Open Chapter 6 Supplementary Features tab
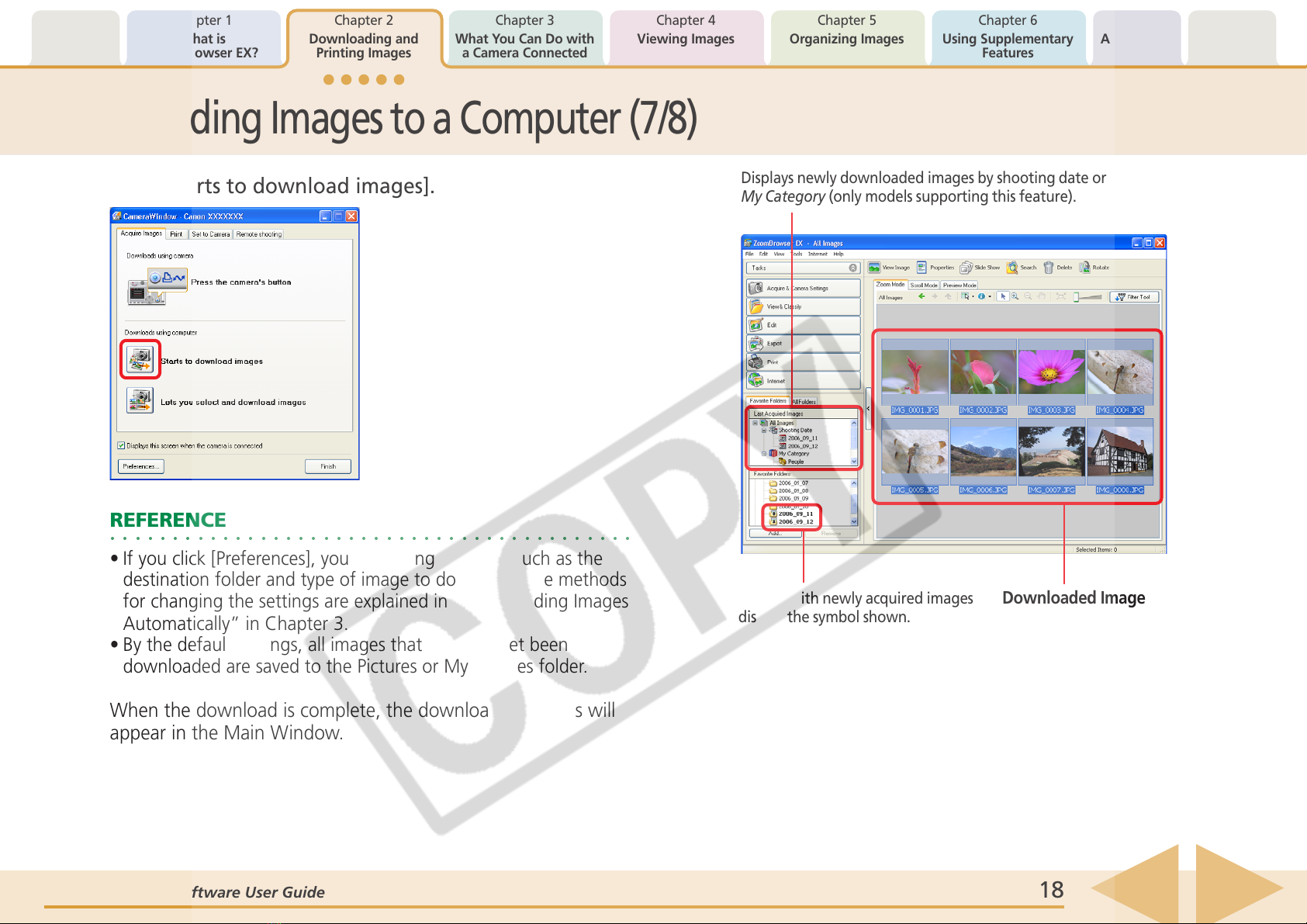 (1008, 37)
